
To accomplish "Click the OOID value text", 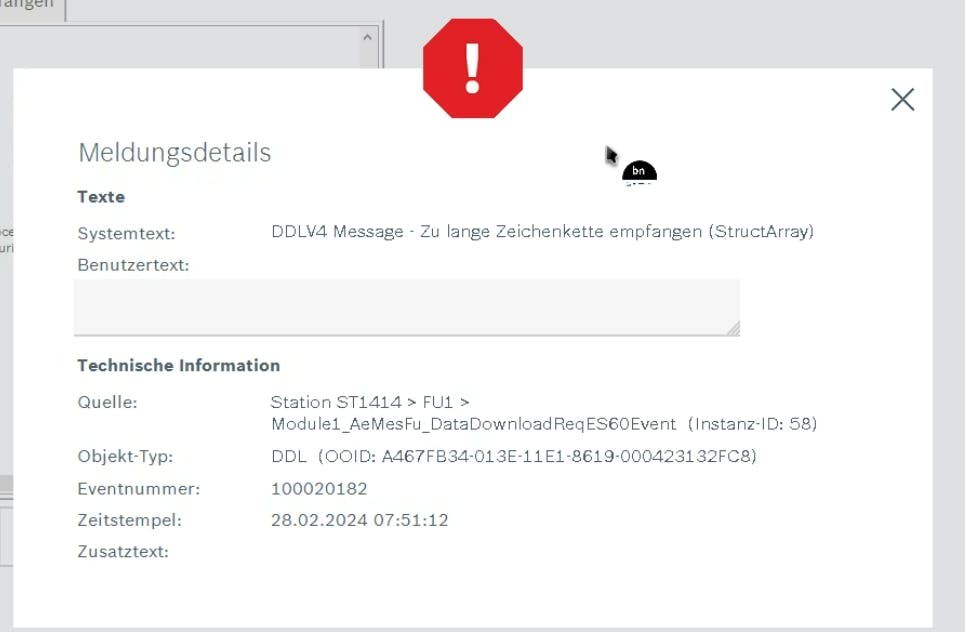I will tap(543, 457).
